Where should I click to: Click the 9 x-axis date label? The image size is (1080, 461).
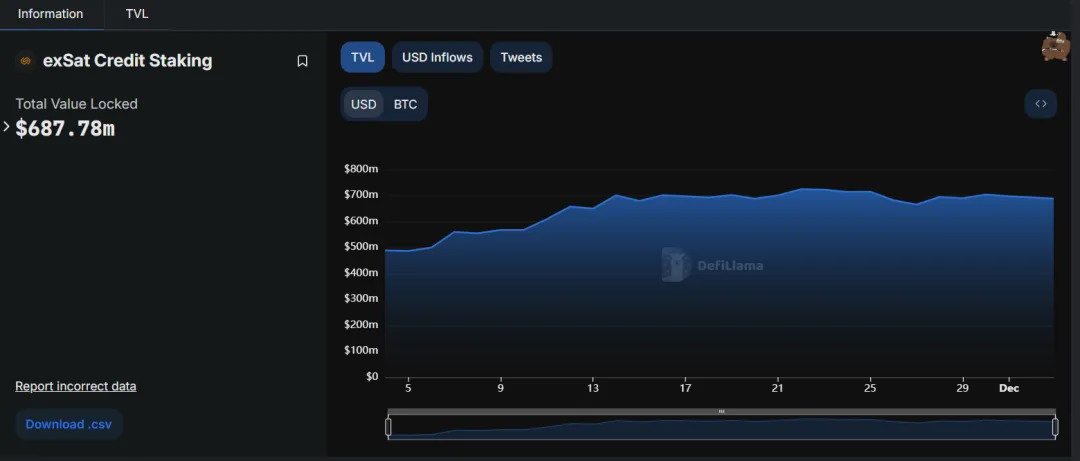coord(501,388)
